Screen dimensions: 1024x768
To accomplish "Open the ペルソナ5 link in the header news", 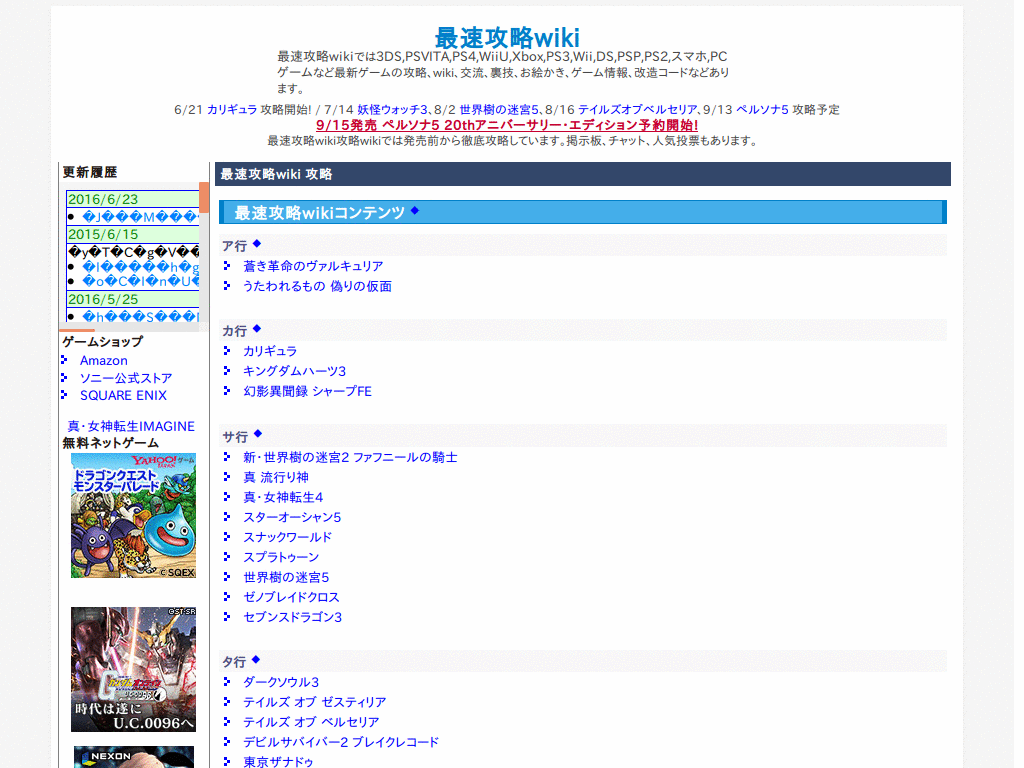I will coord(762,110).
